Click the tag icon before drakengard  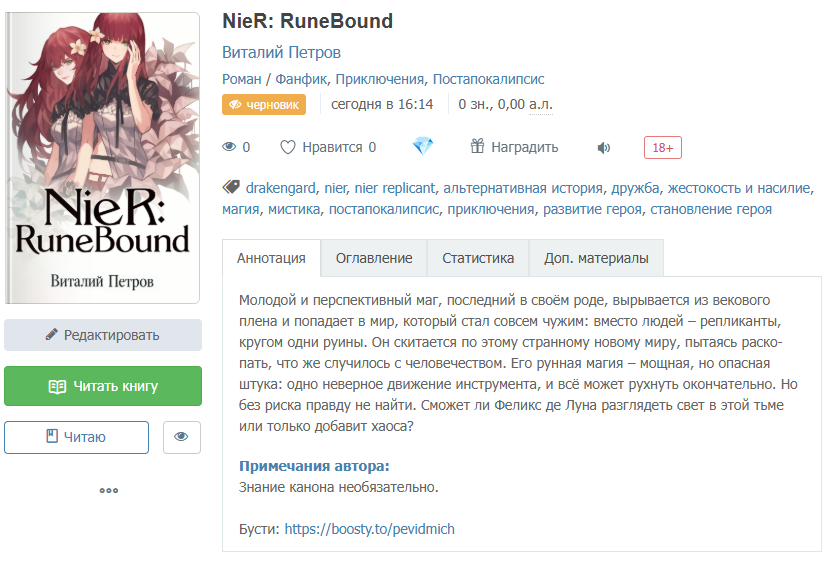click(231, 187)
